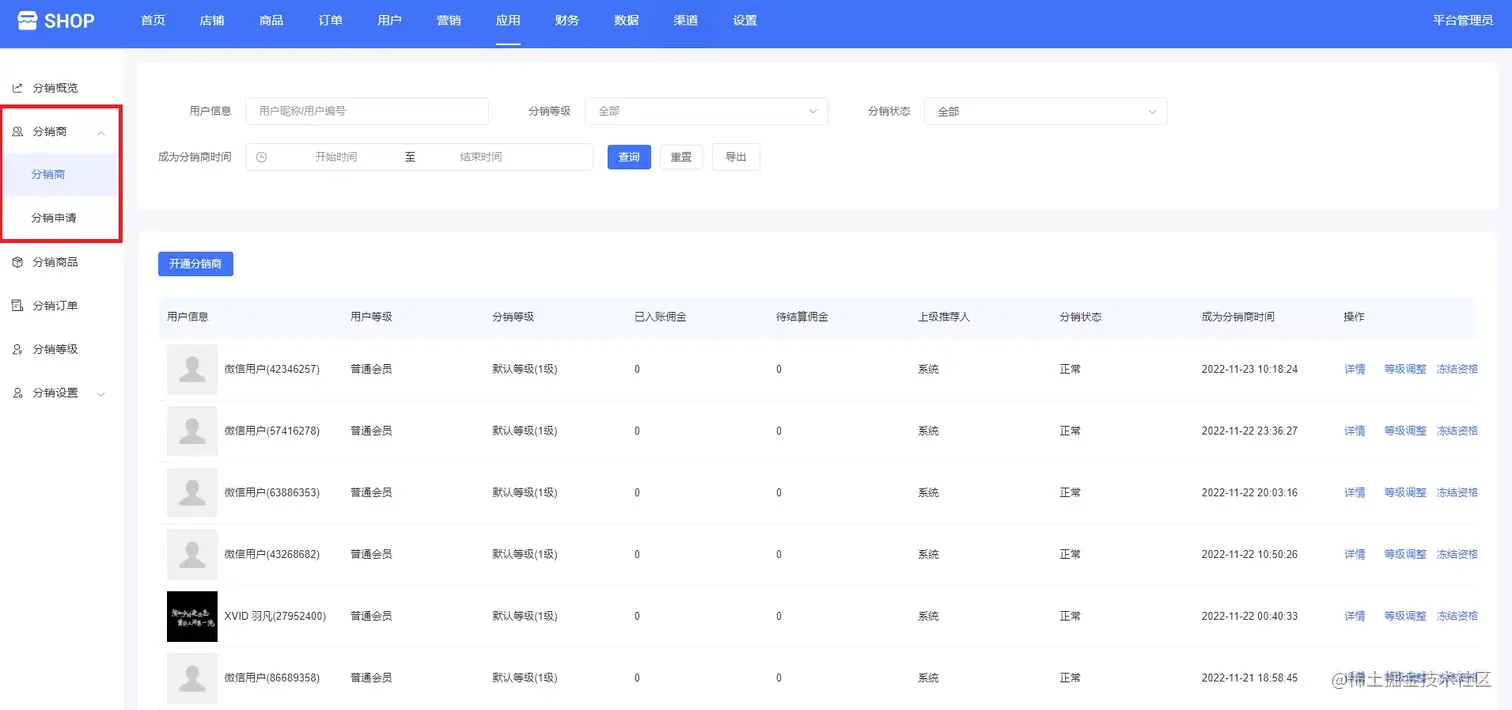This screenshot has width=1512, height=710.
Task: Click the 分销等级 sidebar icon
Action: tap(17, 349)
